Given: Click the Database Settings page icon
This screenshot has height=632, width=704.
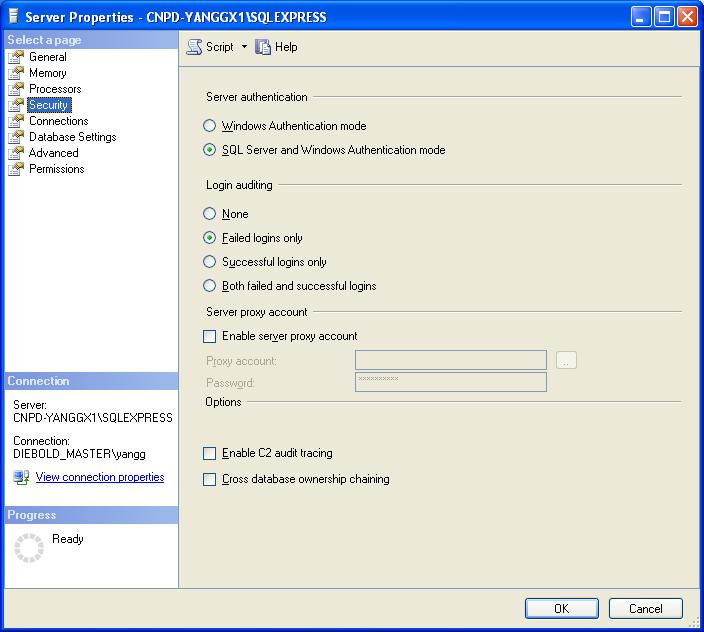Looking at the screenshot, I should click(16, 137).
